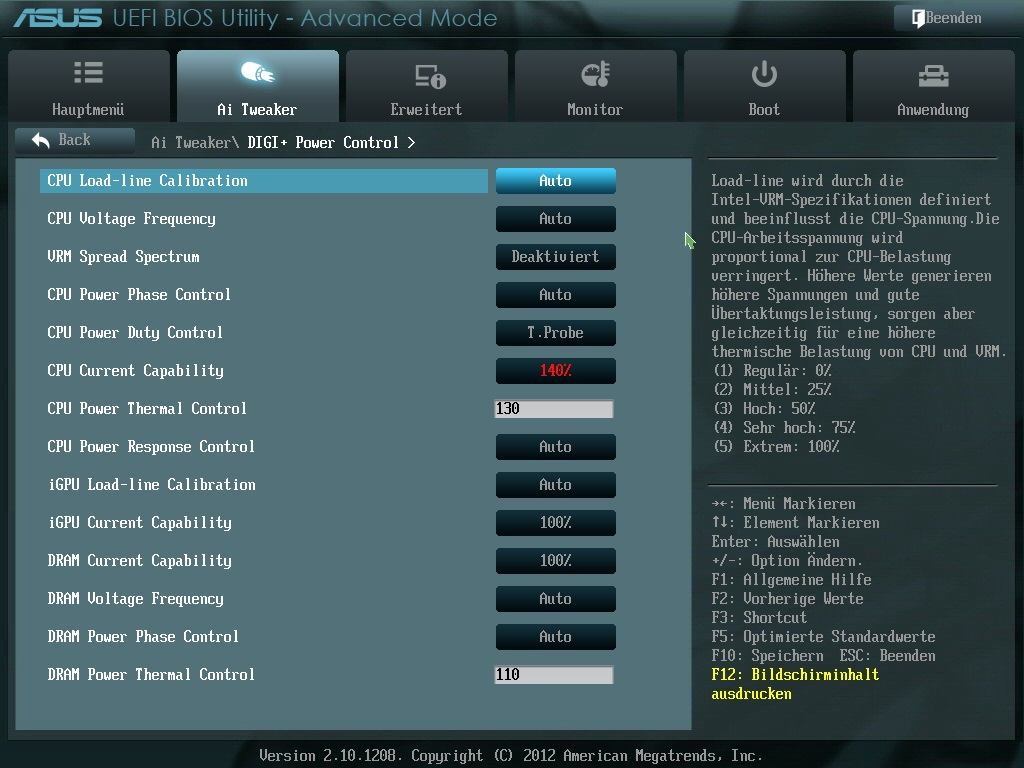Open CPU Power Phase Control dropdown
Viewport: 1024px width, 768px height.
tap(555, 295)
